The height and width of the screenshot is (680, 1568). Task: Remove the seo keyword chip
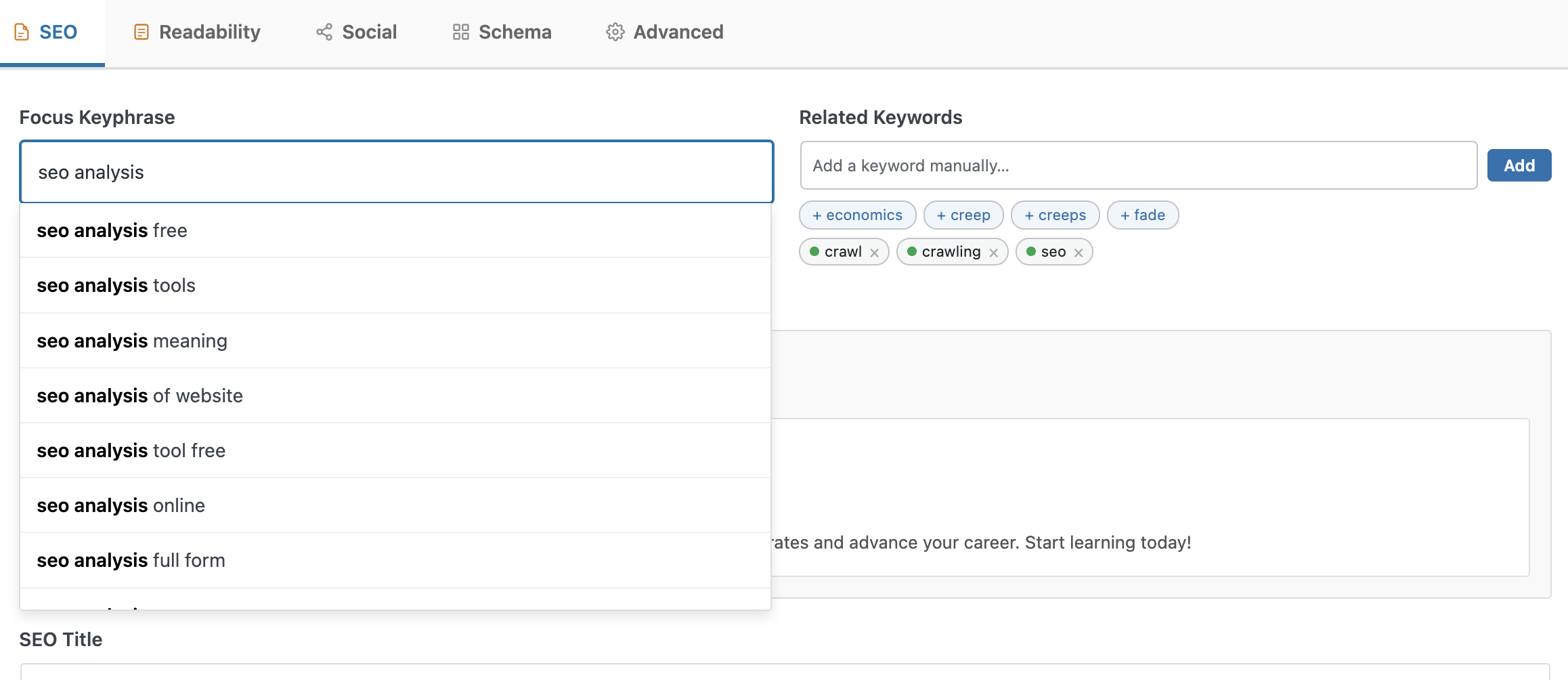1078,251
